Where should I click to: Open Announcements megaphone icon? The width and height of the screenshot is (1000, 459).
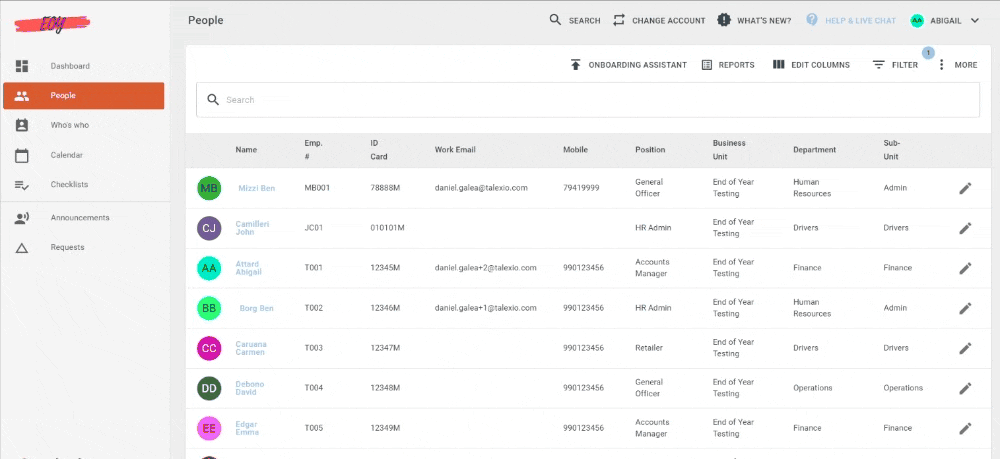(x=22, y=218)
